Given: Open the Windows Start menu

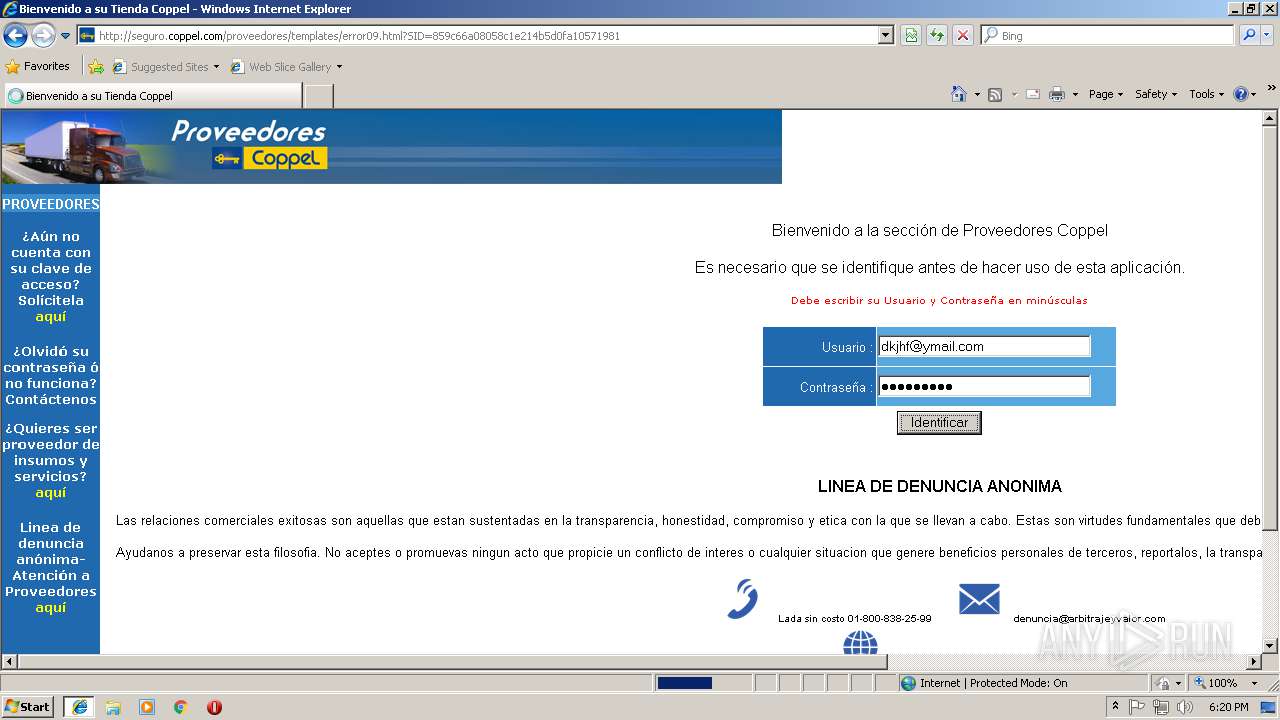Looking at the screenshot, I should (x=28, y=707).
